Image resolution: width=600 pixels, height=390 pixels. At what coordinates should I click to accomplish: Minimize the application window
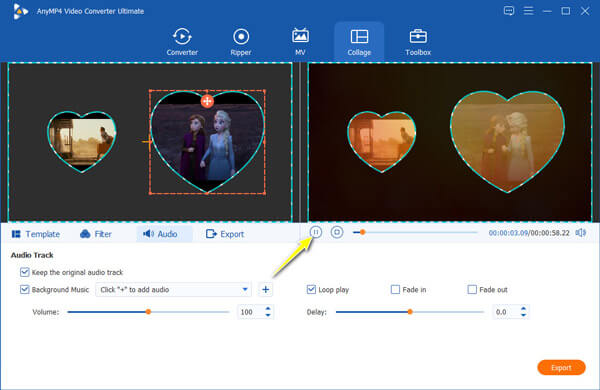(x=547, y=11)
